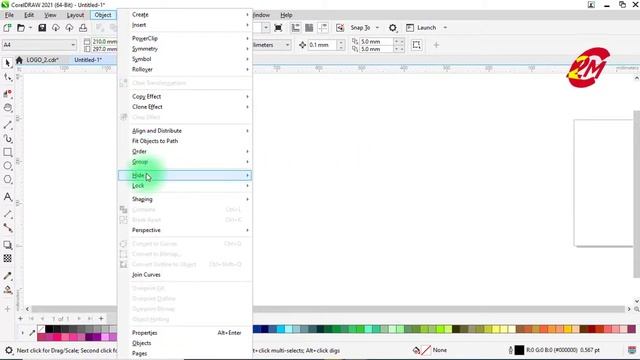Click the Open folder icon

[20, 28]
